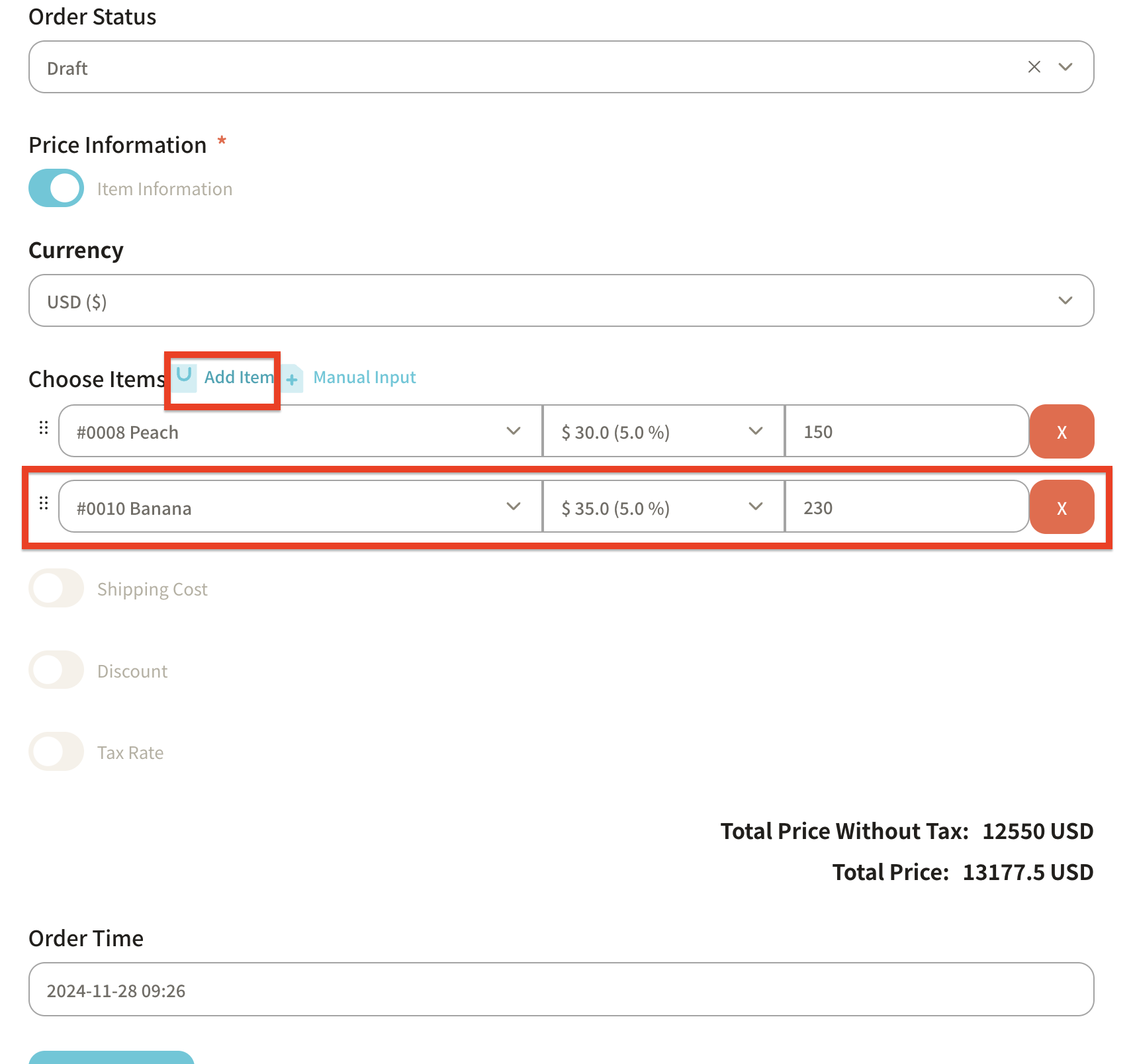Clear the Draft order status selection

1034,67
